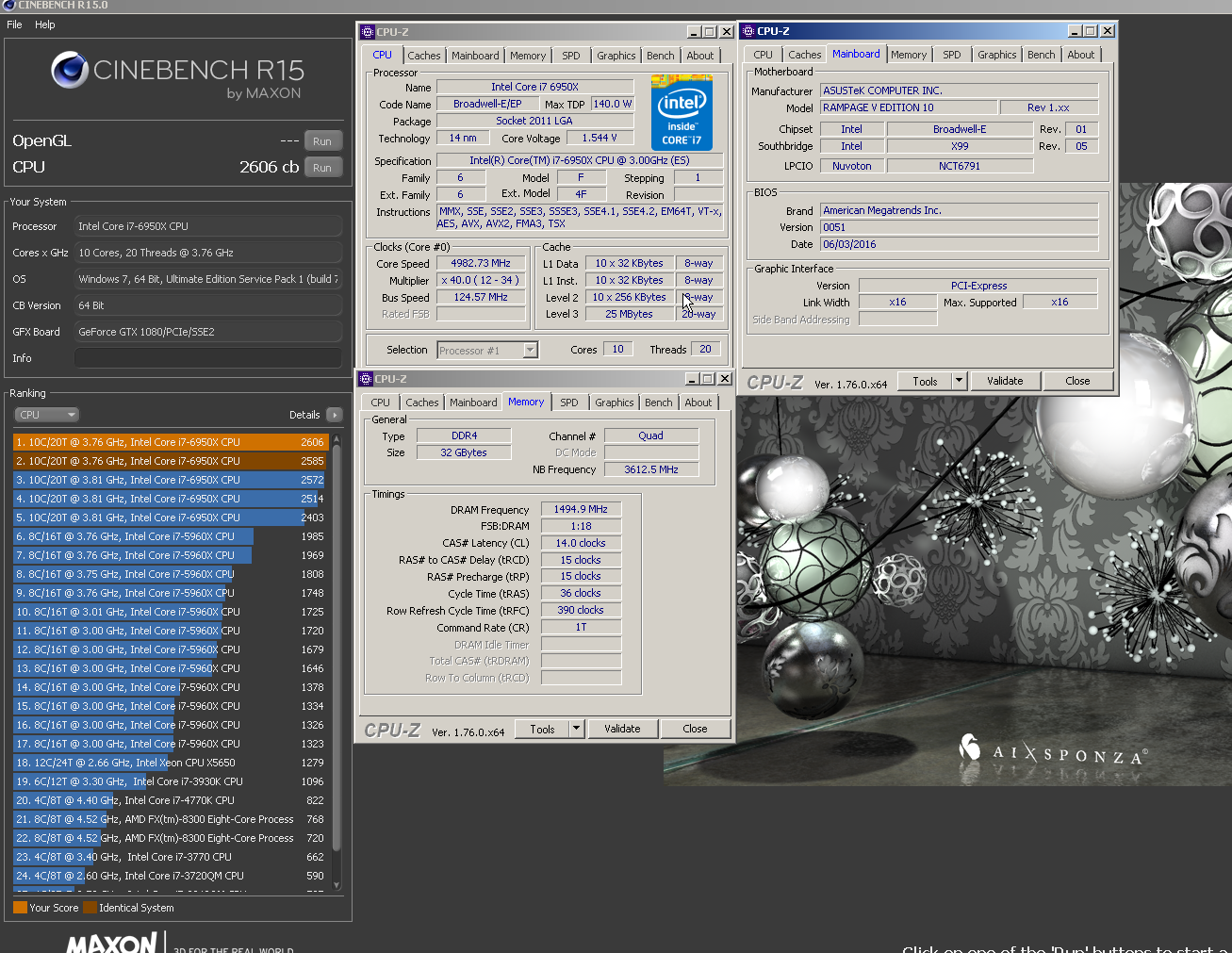Expand ranking Details arrow button

click(334, 415)
